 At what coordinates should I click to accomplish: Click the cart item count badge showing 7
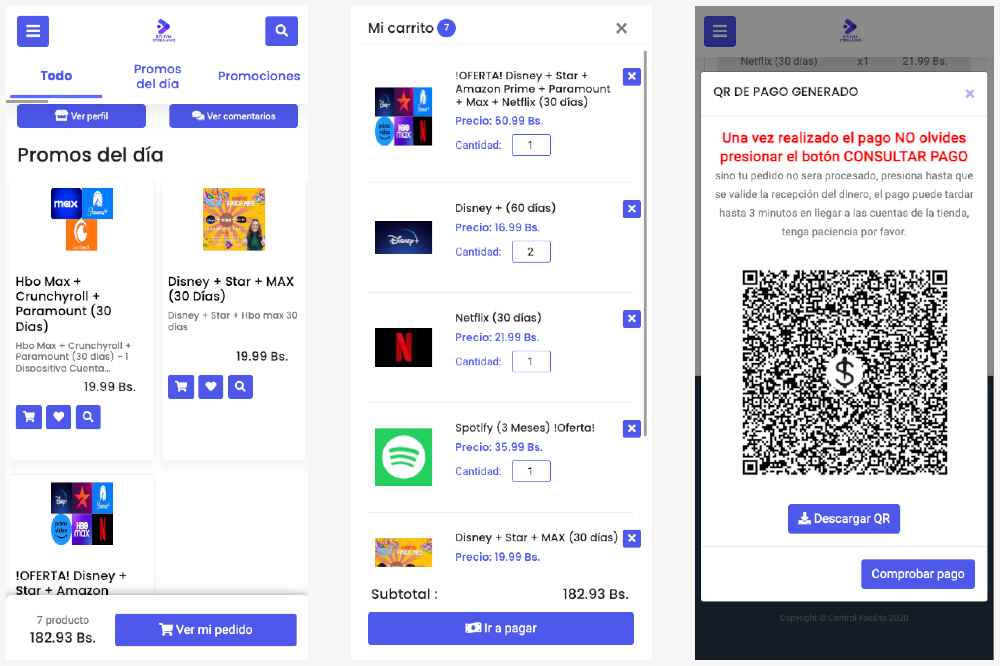click(446, 27)
